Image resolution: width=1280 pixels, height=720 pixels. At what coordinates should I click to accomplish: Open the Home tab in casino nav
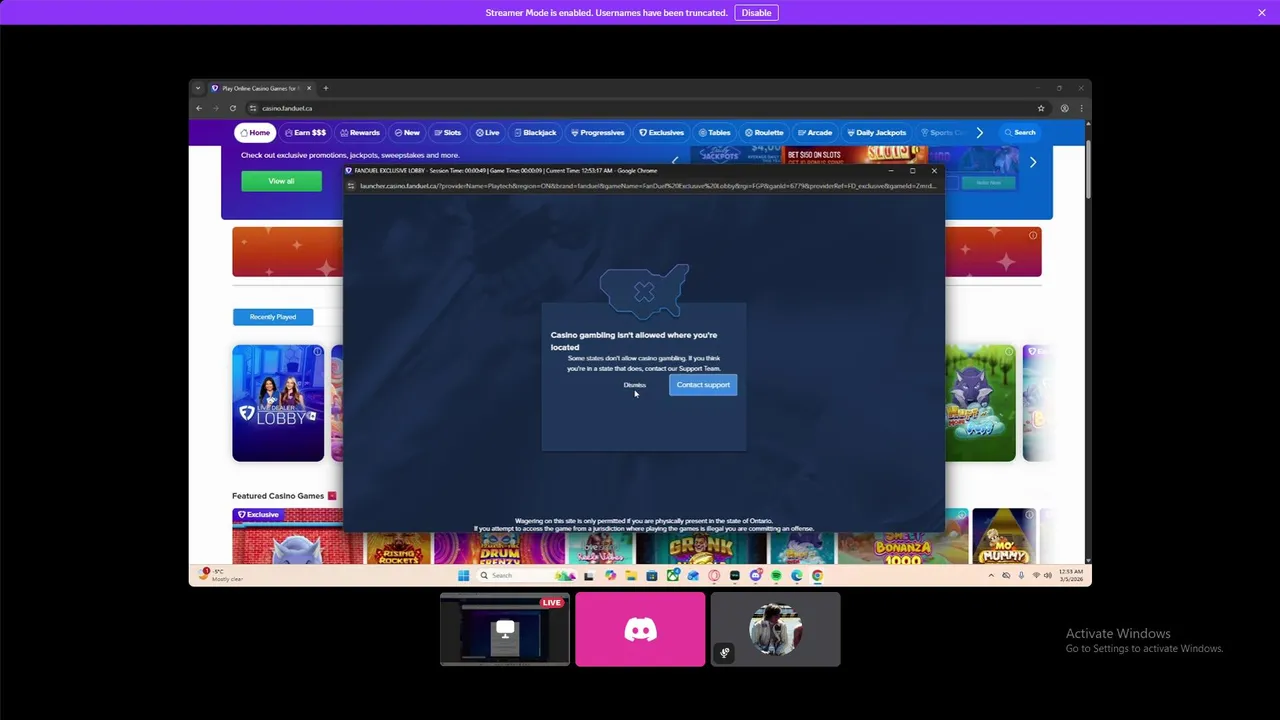tap(255, 132)
